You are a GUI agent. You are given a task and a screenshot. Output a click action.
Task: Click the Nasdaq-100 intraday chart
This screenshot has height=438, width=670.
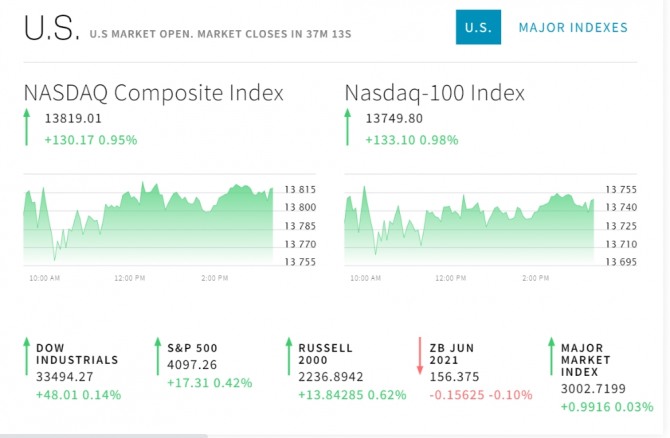[469, 222]
